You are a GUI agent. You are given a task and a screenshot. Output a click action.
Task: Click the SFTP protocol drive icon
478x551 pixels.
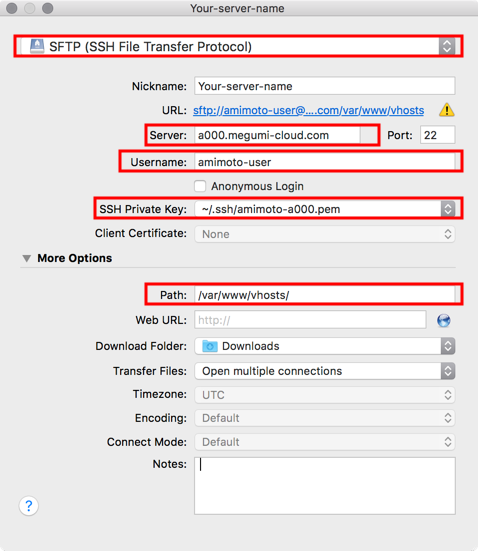point(37,46)
